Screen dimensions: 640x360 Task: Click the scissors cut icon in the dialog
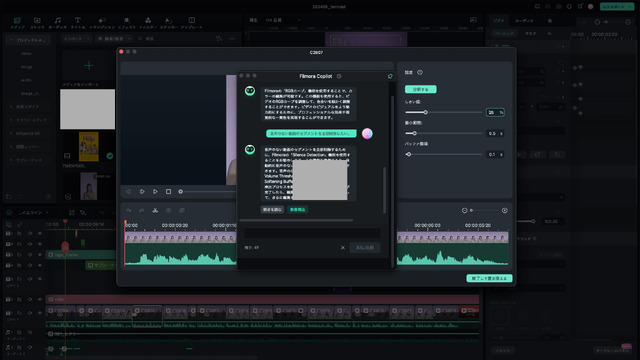[x=155, y=211]
